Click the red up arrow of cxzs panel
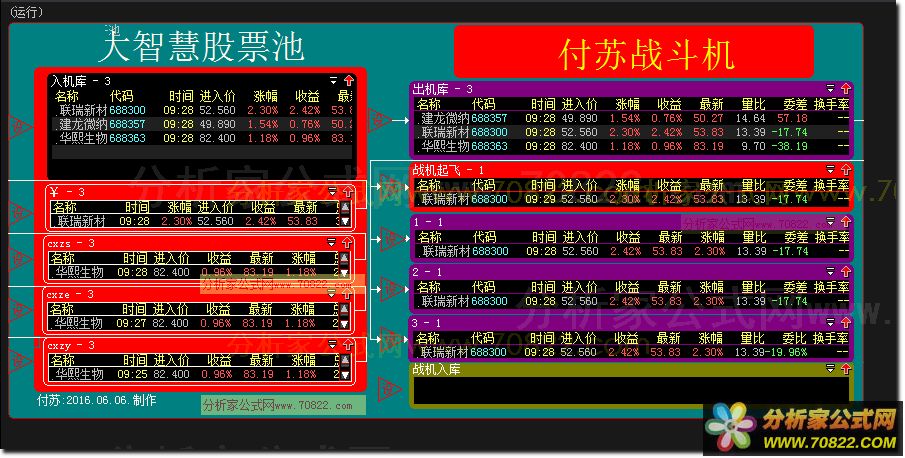The width and height of the screenshot is (905, 458). click(347, 242)
